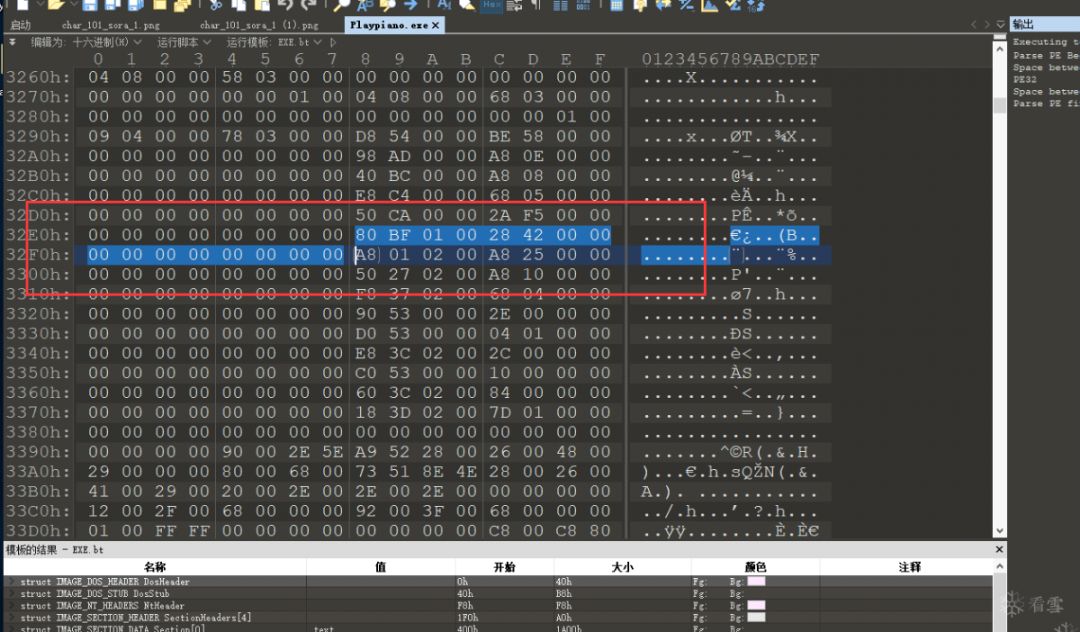Open the 运行脚本 dropdown

pos(184,42)
